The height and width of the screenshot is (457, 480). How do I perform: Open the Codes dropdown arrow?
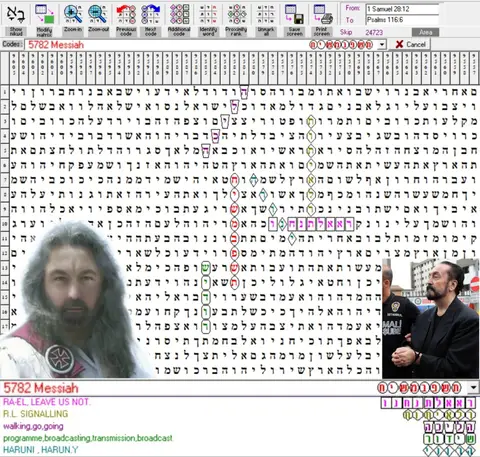382,44
